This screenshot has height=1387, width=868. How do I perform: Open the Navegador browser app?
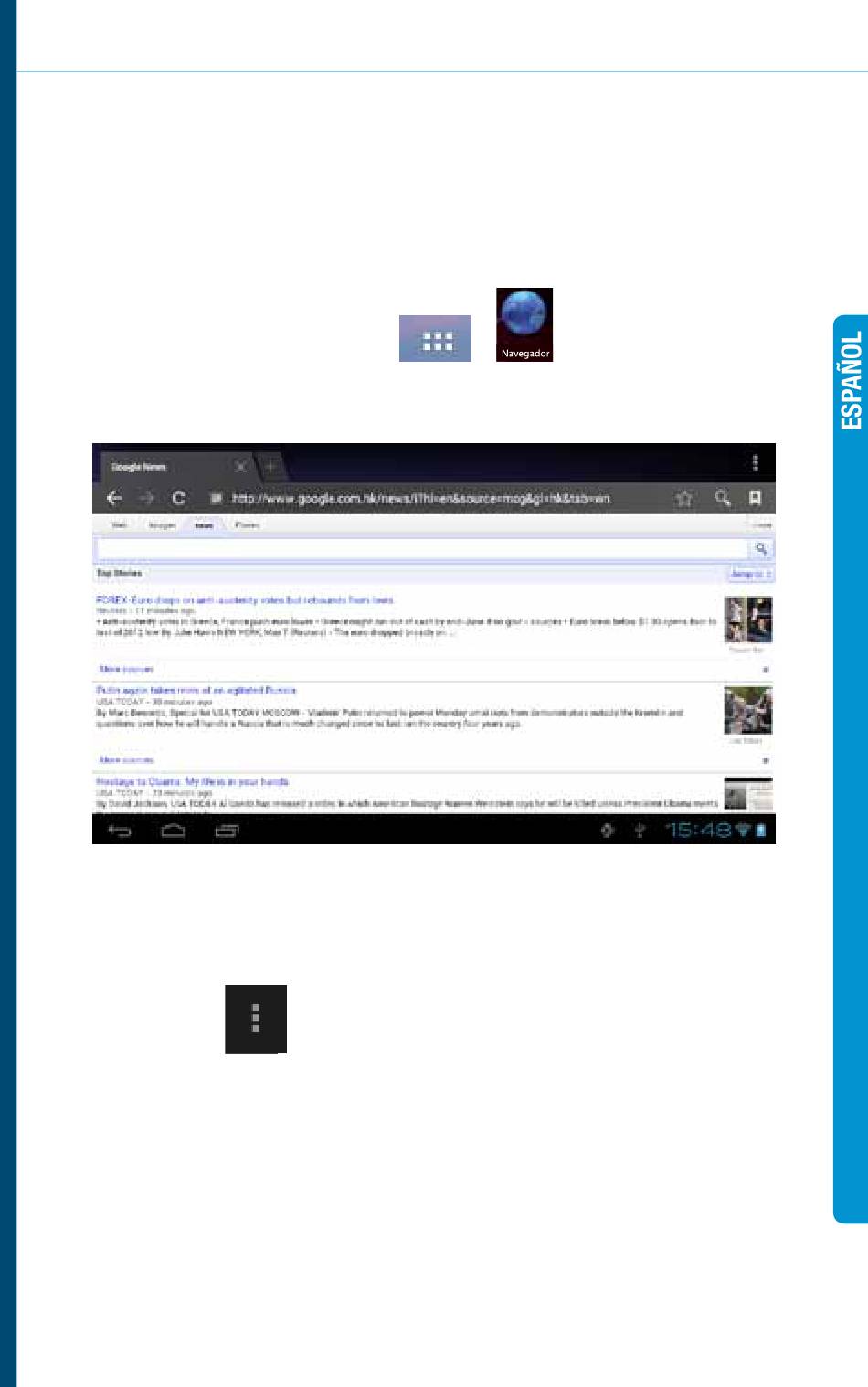524,324
